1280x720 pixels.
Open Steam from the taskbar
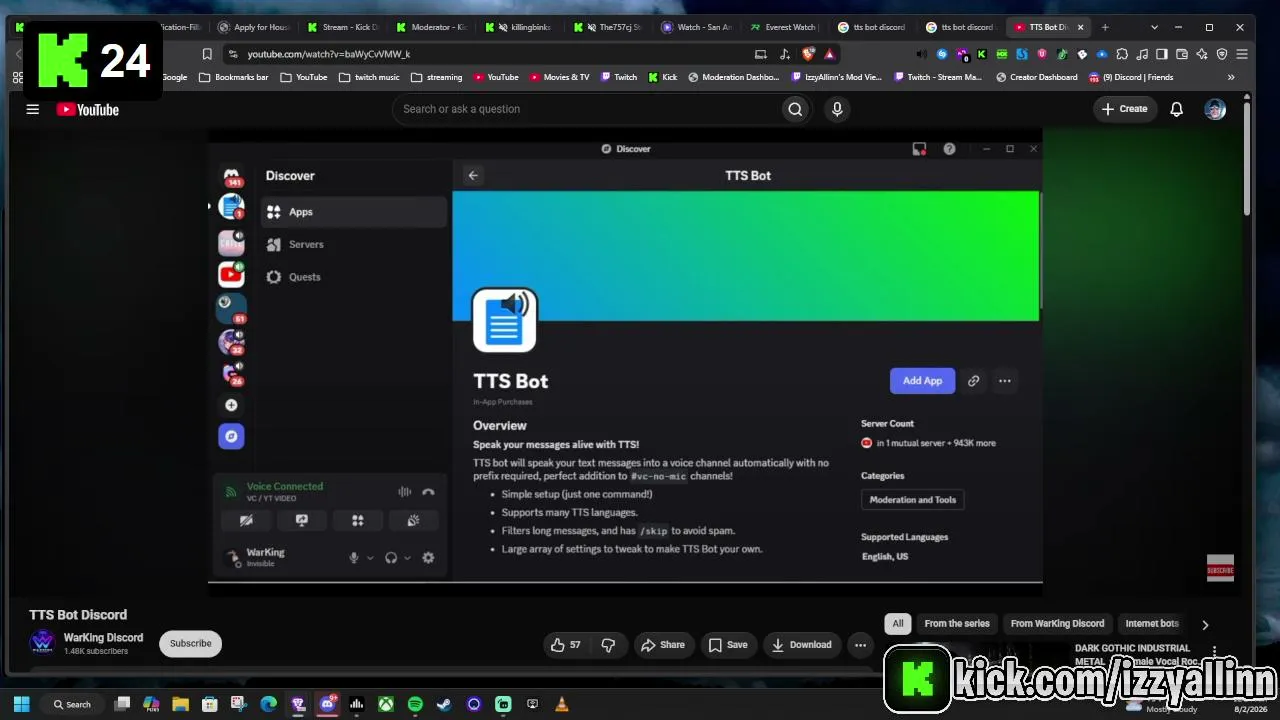point(444,704)
